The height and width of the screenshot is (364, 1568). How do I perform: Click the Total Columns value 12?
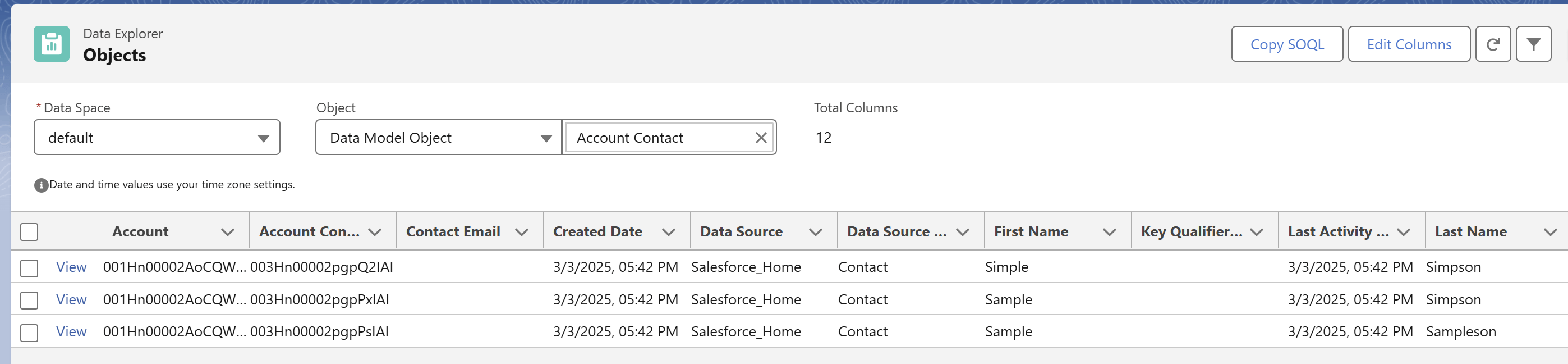pyautogui.click(x=823, y=138)
